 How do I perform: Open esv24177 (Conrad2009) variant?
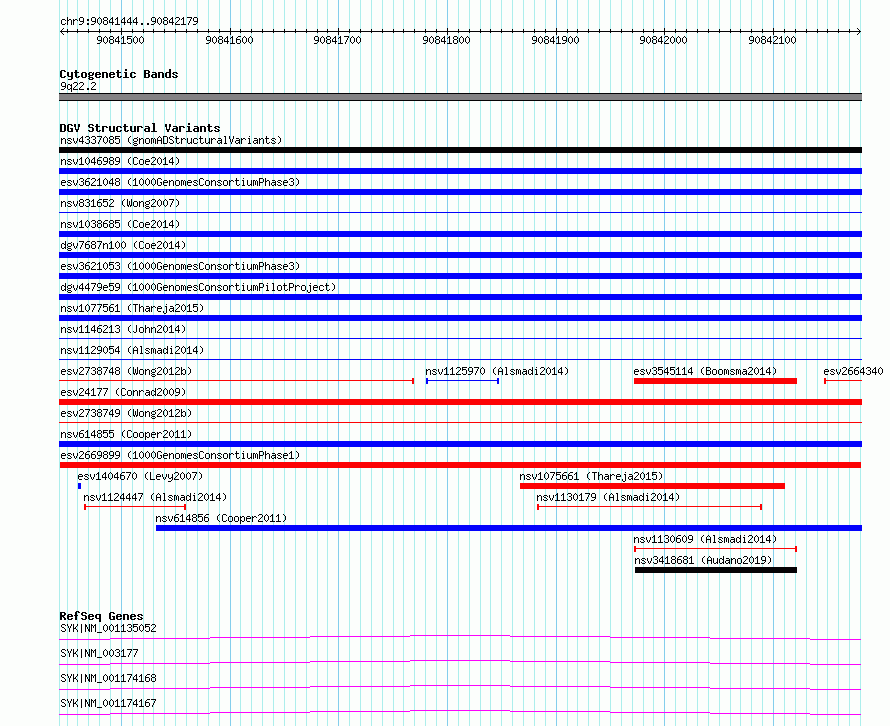123,392
